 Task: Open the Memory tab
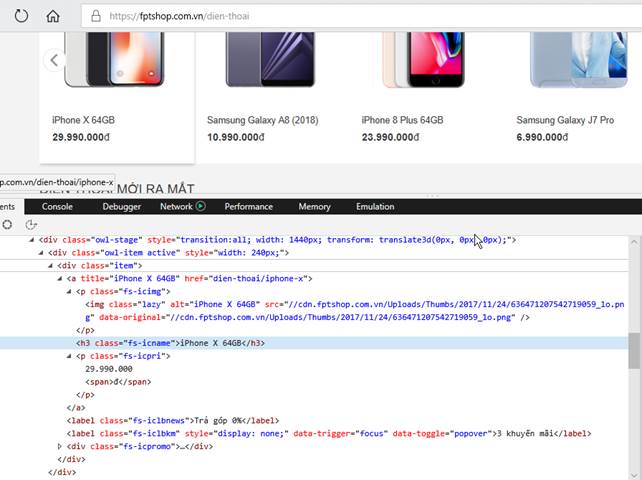tap(314, 206)
